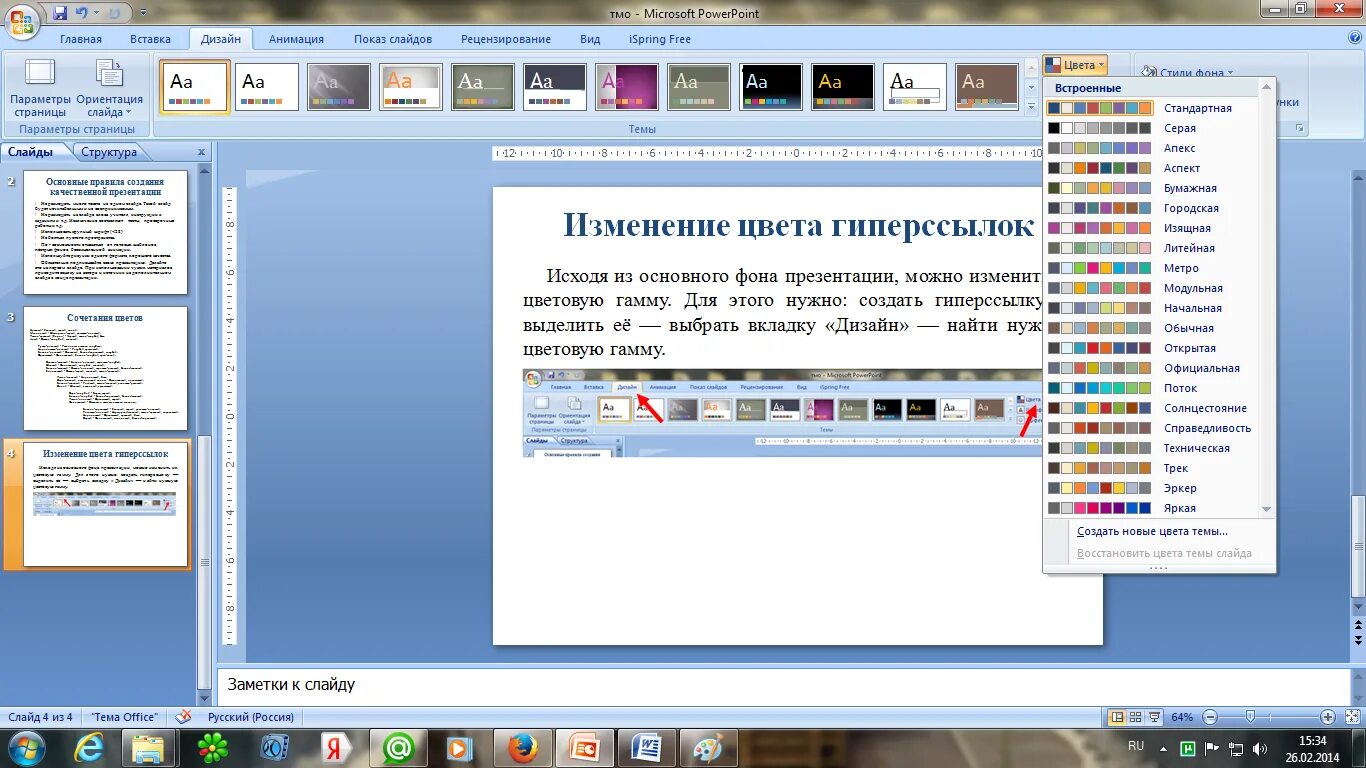Image resolution: width=1366 pixels, height=768 pixels.
Task: Select the slide 3 thumbnail Сочетания цветов
Action: (x=105, y=368)
